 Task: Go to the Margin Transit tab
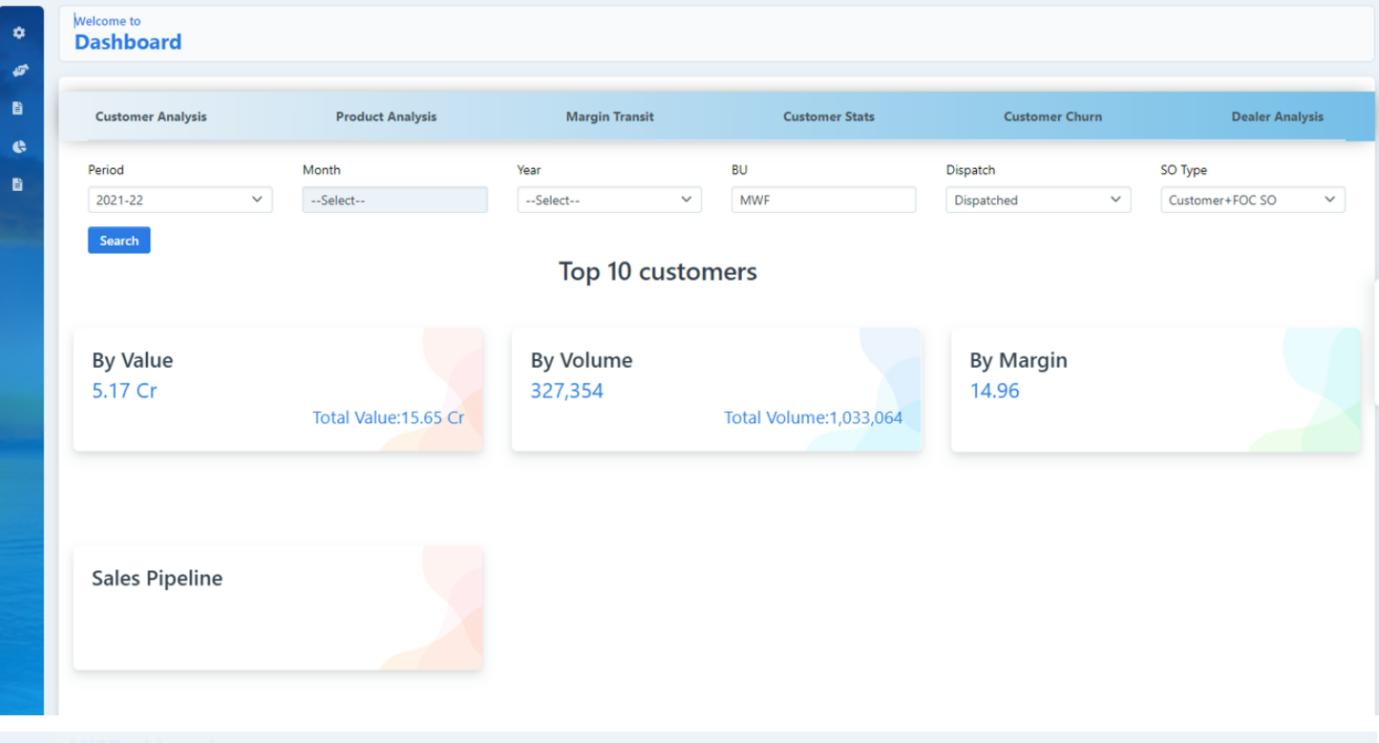610,117
